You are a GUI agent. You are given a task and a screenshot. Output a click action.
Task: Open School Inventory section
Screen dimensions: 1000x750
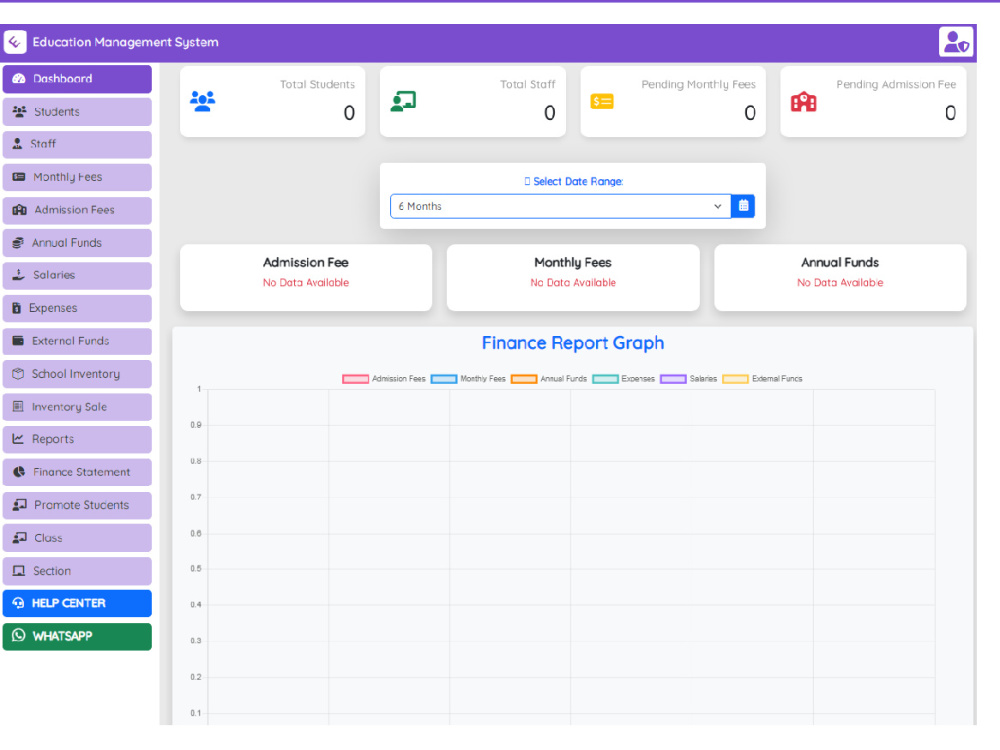pos(77,374)
